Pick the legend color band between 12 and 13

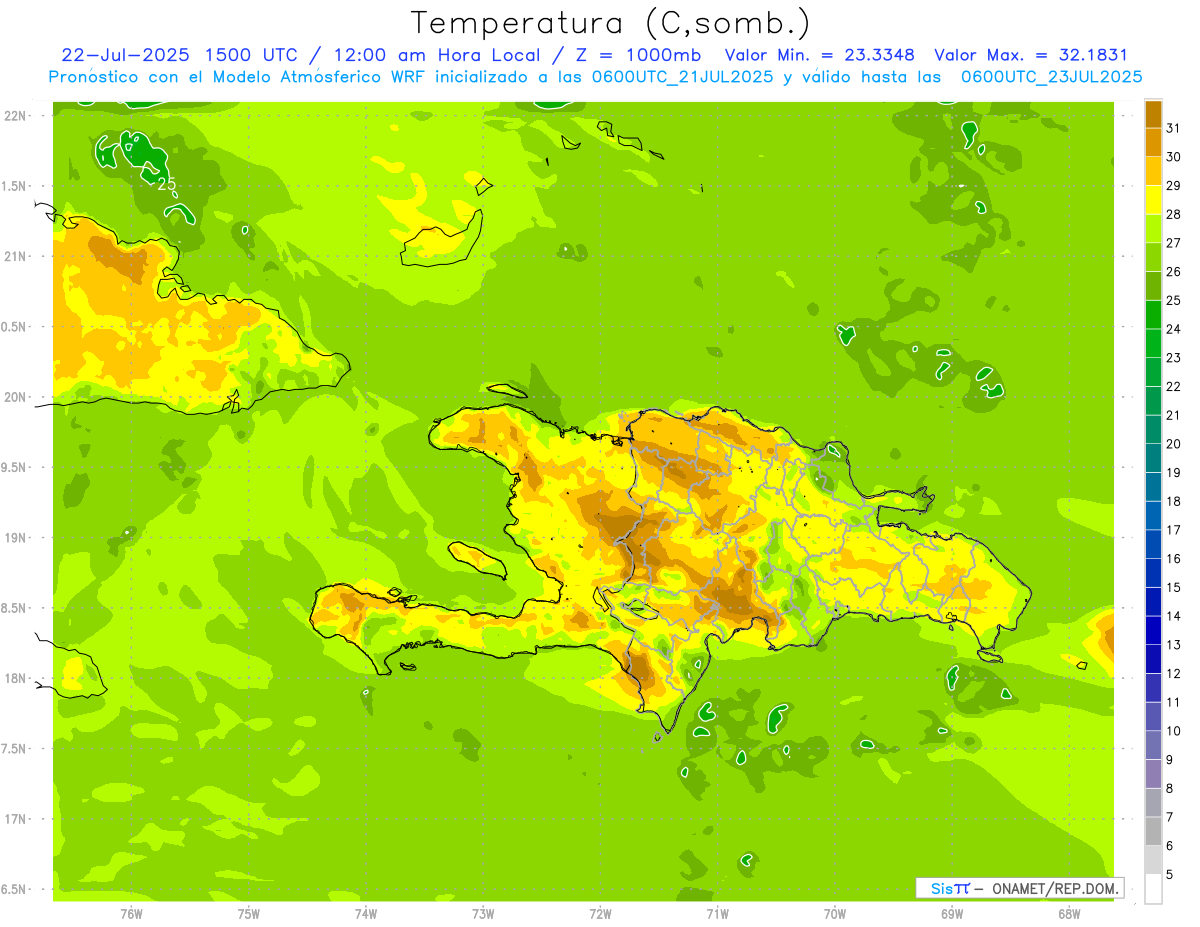coord(1153,660)
